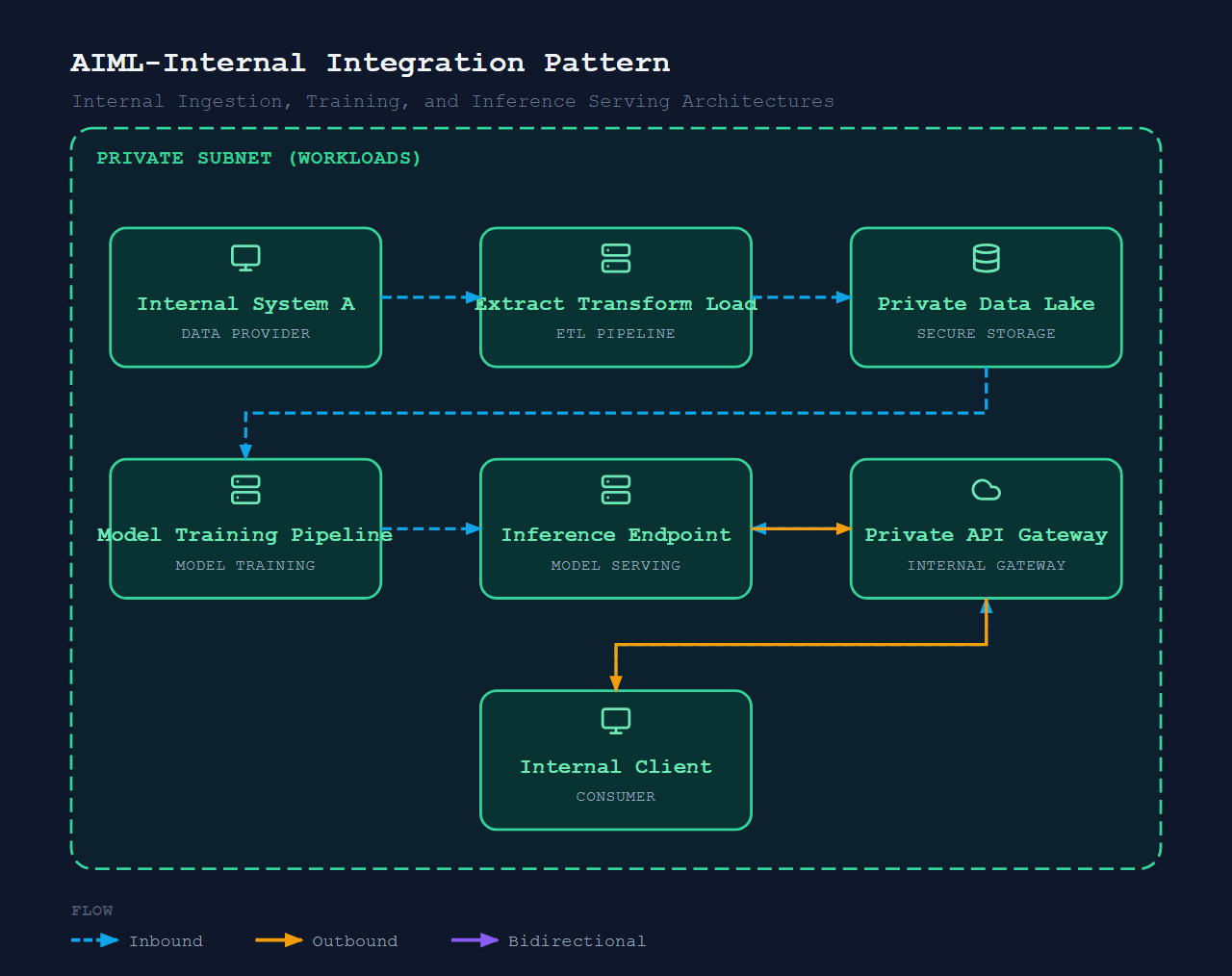
Task: Click the cloud icon in Private API Gateway
Action: click(987, 490)
